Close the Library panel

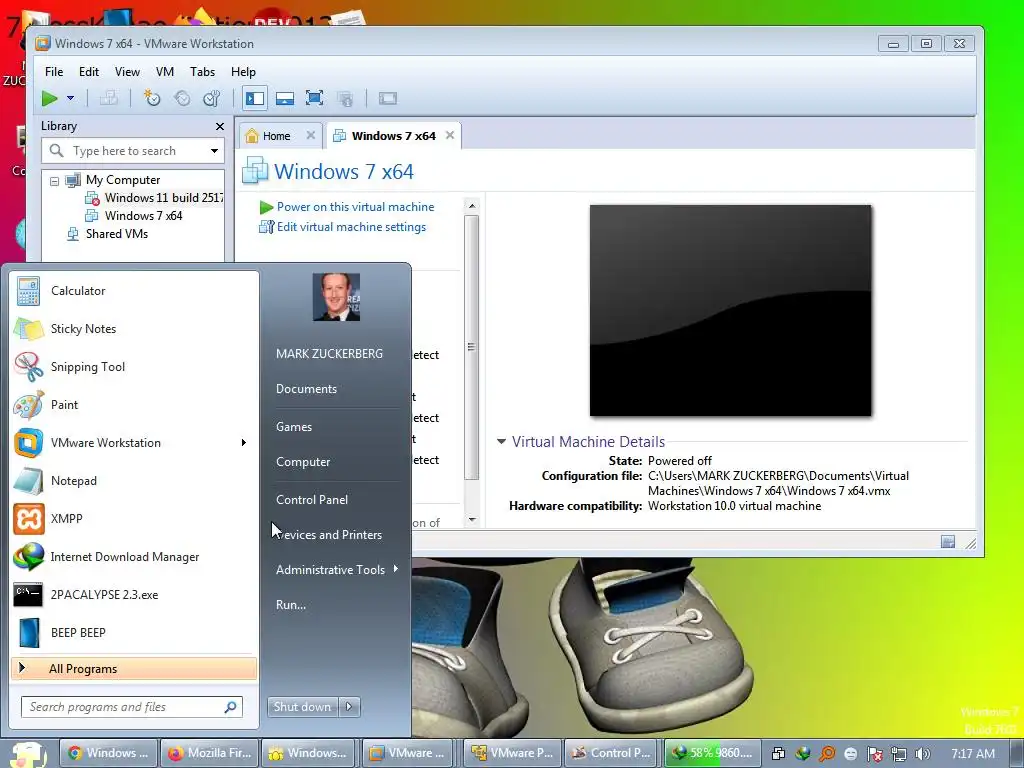coord(219,127)
